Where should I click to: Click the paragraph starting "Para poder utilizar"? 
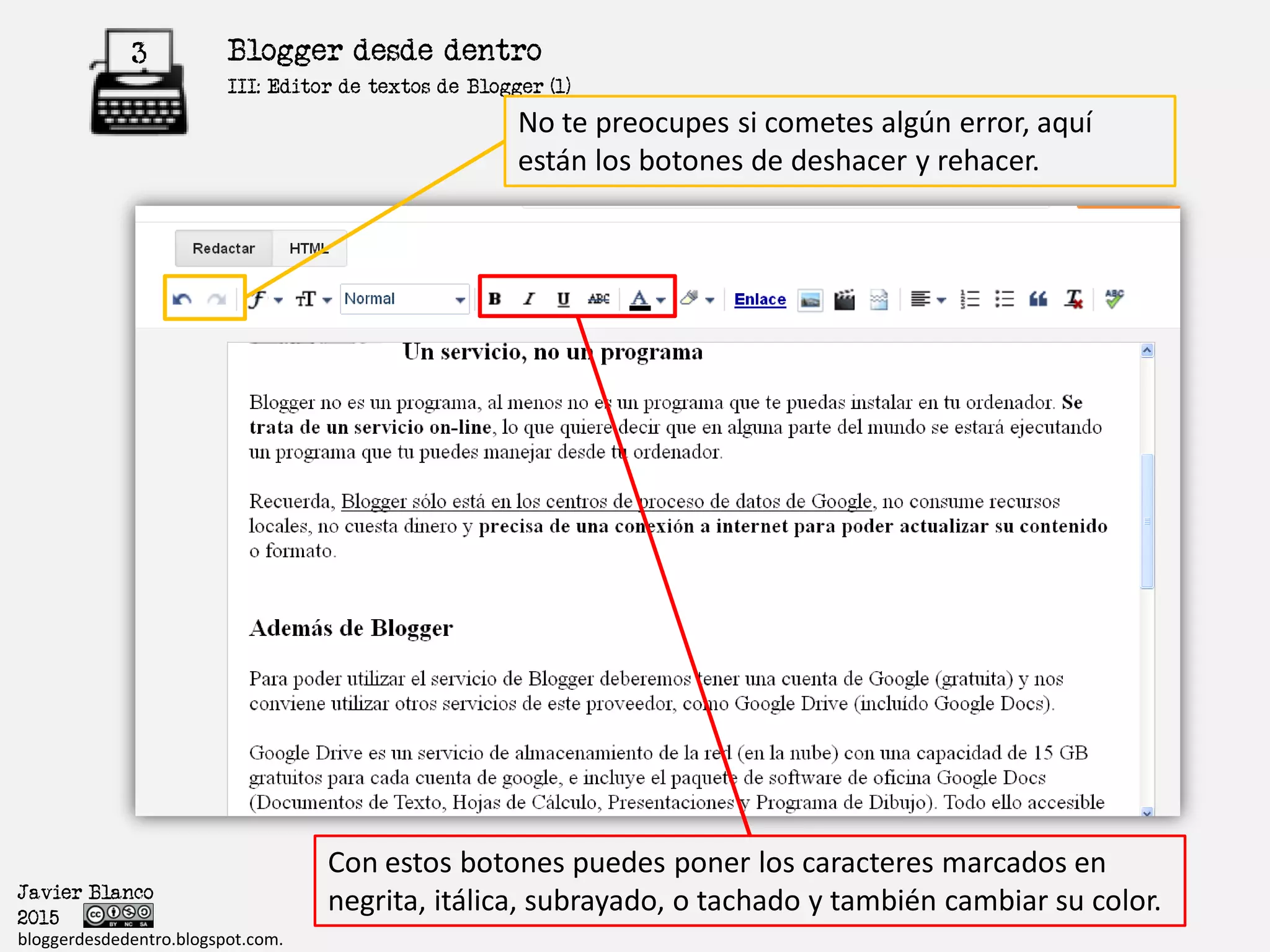click(x=656, y=690)
